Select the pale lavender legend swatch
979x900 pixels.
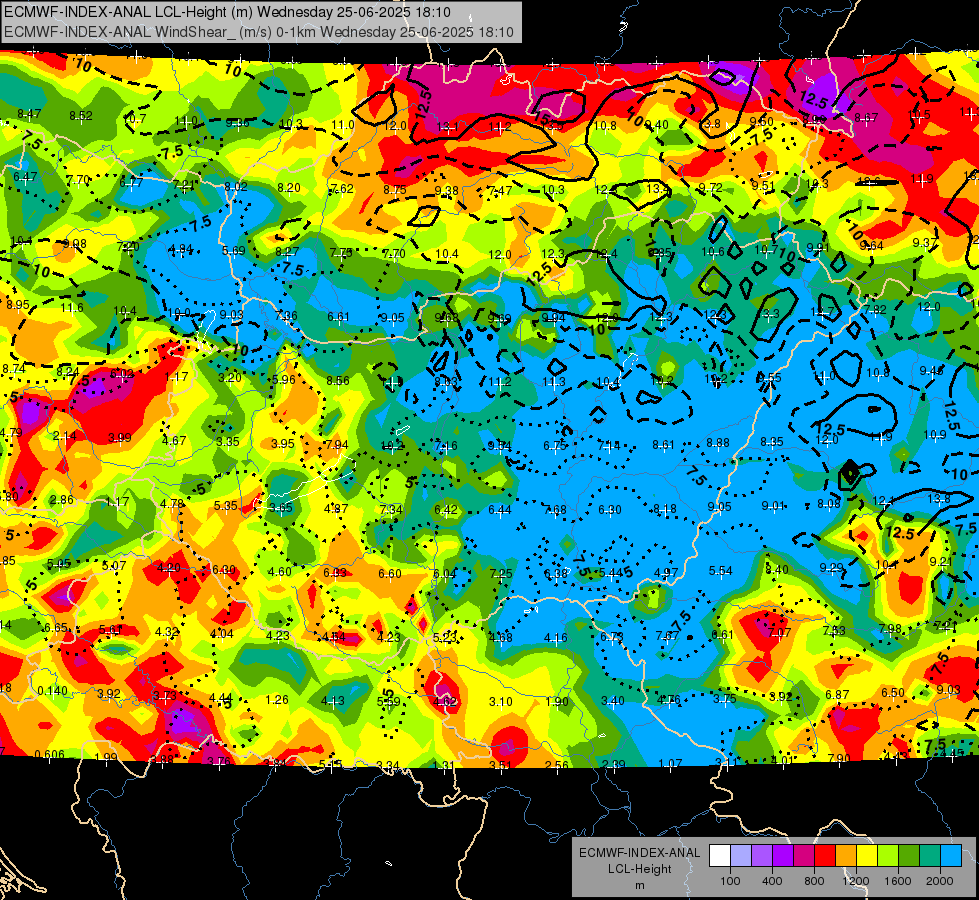[x=741, y=856]
